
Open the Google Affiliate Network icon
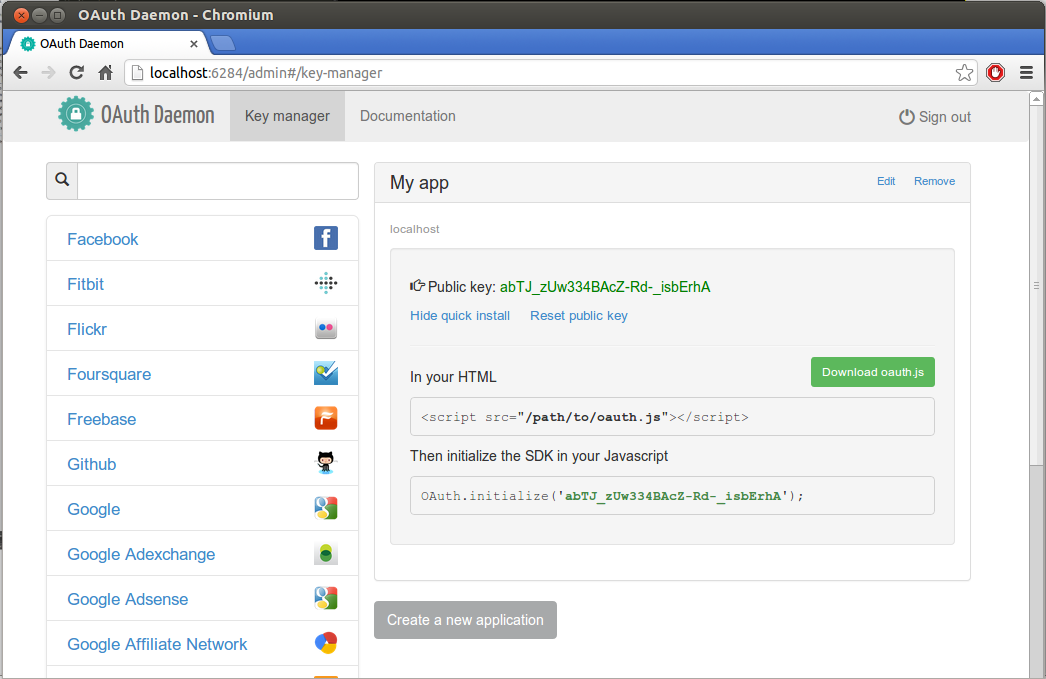point(326,643)
